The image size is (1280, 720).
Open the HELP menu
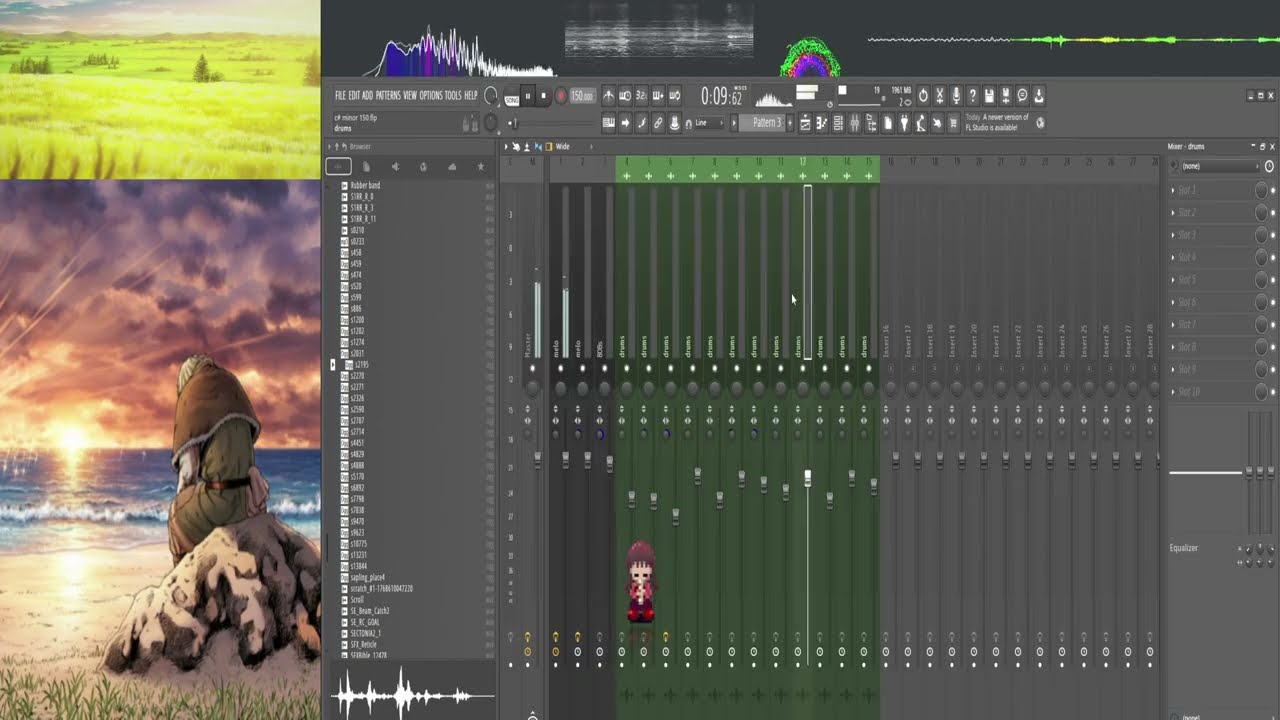pos(471,95)
